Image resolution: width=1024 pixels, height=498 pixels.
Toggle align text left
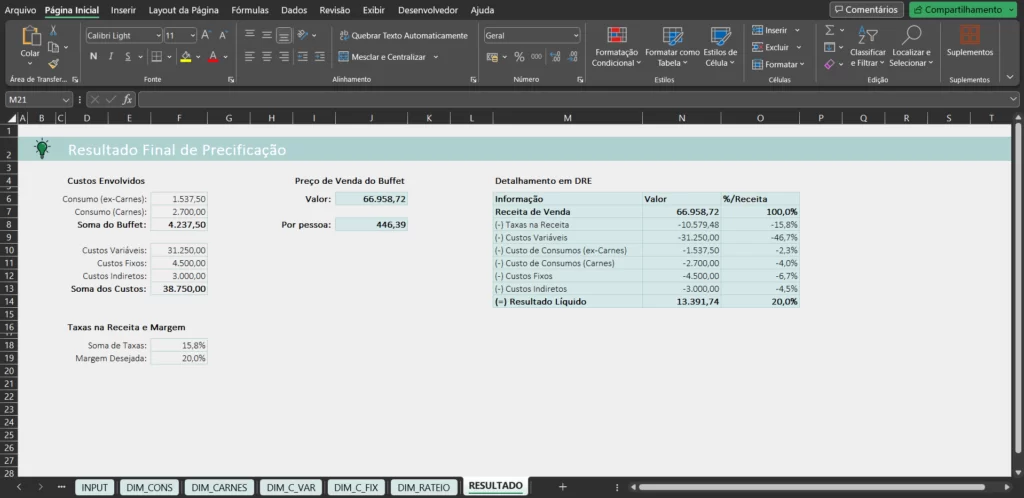(249, 57)
